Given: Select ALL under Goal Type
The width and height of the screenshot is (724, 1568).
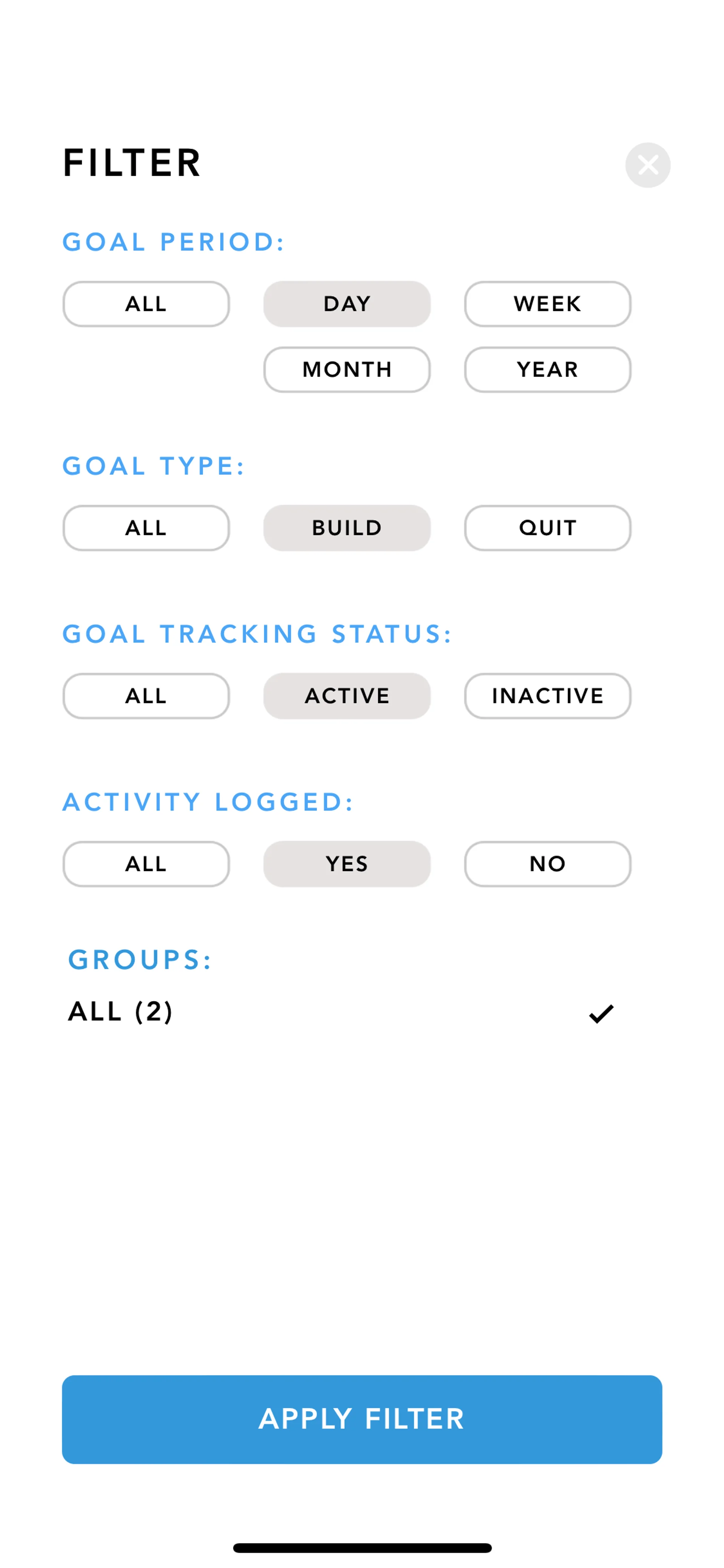Looking at the screenshot, I should coord(146,528).
